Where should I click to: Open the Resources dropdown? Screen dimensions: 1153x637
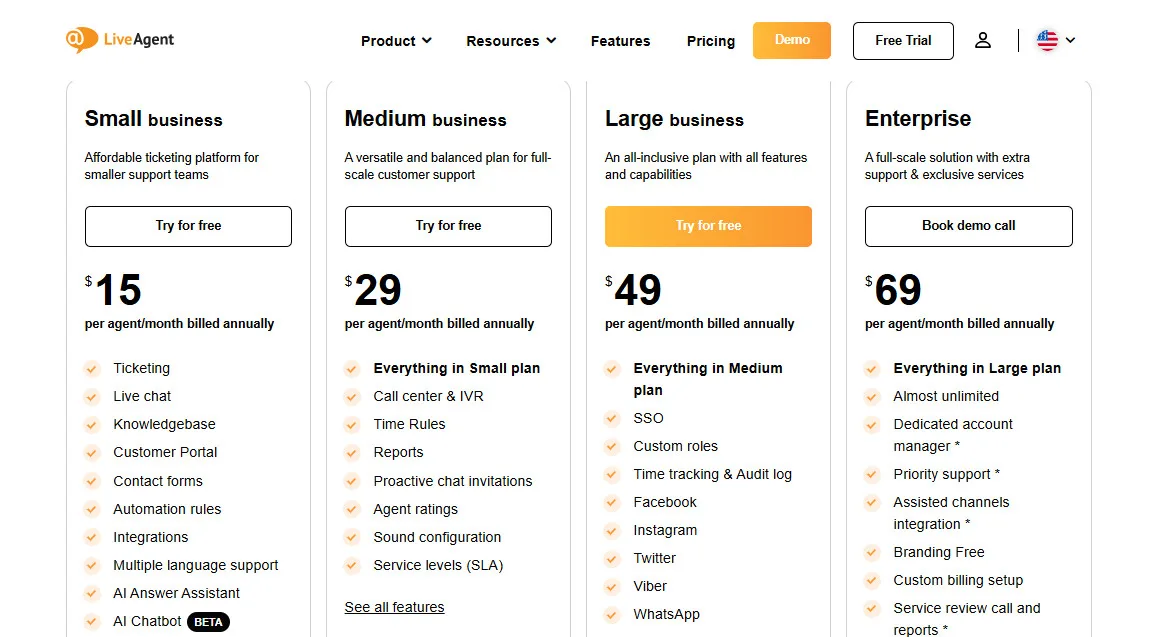(511, 41)
